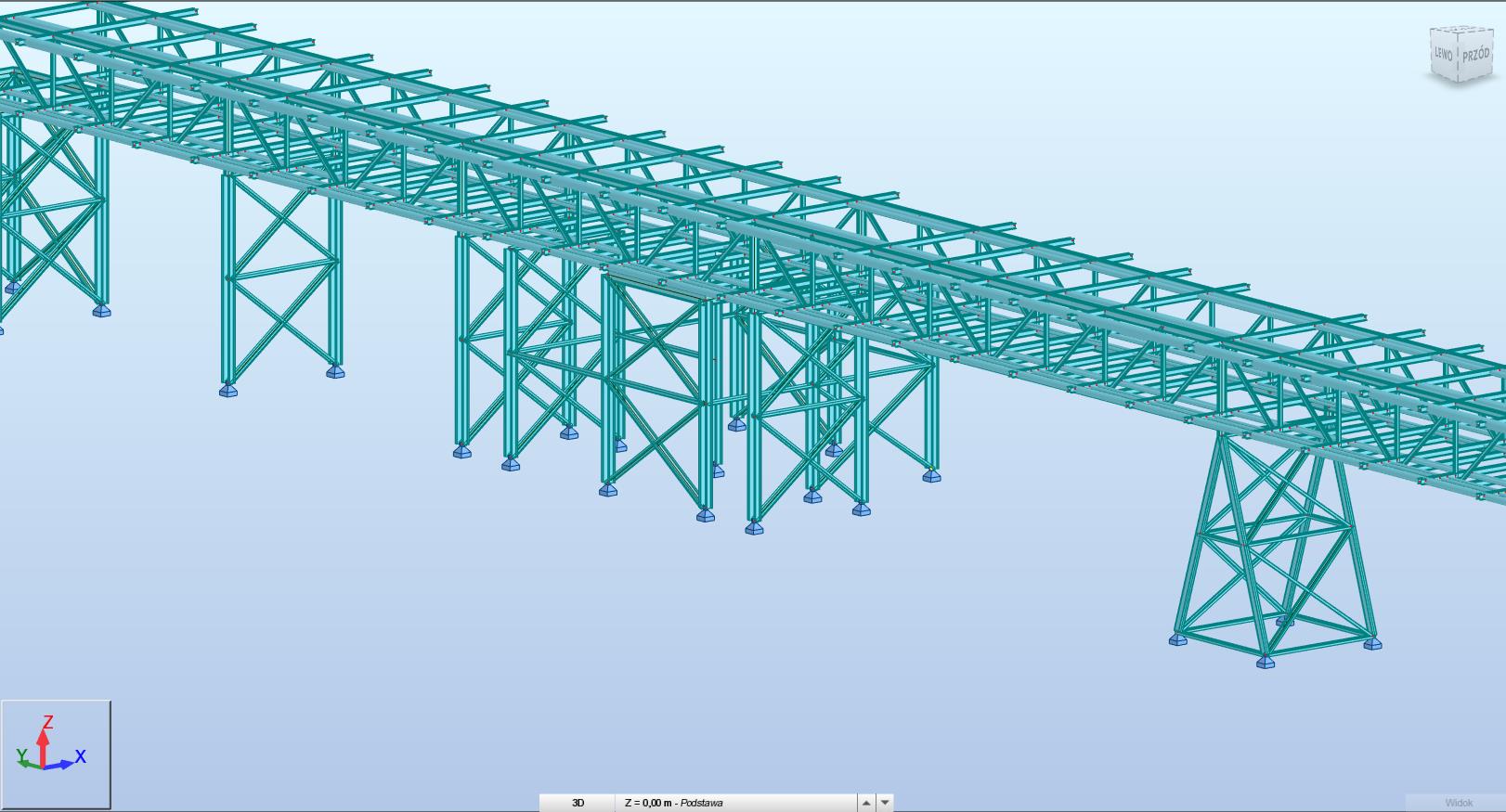The height and width of the screenshot is (812, 1506).
Task: Click the down arrow beside the level field
Action: pyautogui.click(x=885, y=803)
